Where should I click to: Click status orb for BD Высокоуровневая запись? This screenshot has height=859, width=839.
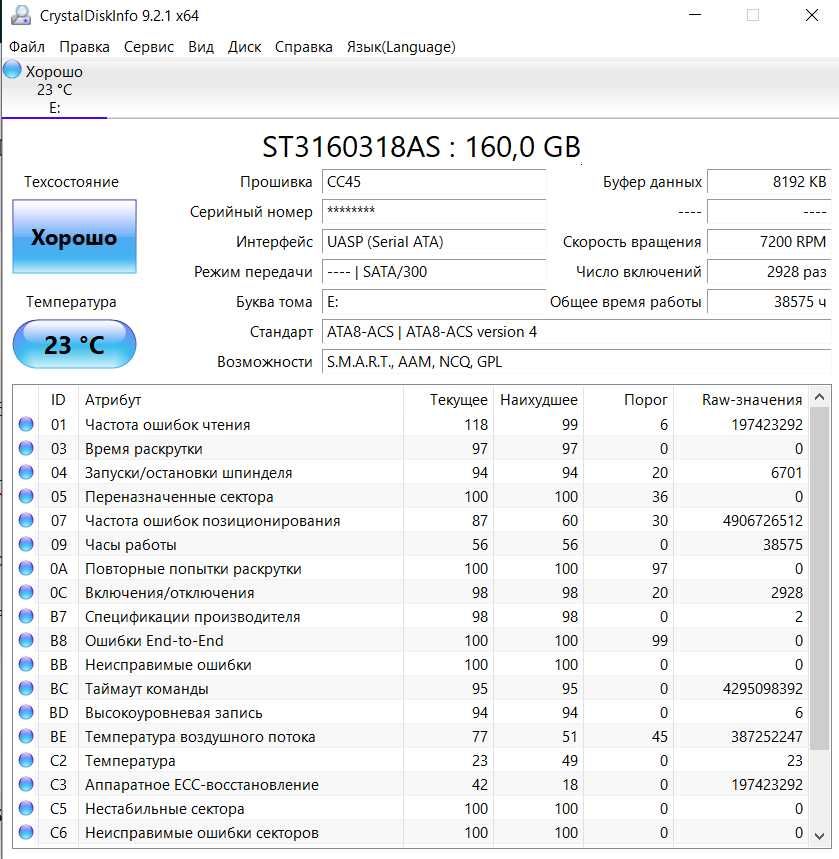(26, 712)
